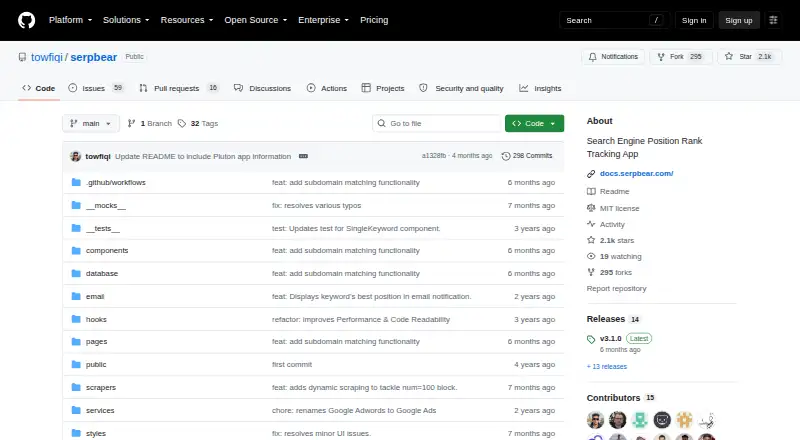The image size is (800, 440).
Task: Open the Platform dropdown menu
Action: [70, 20]
